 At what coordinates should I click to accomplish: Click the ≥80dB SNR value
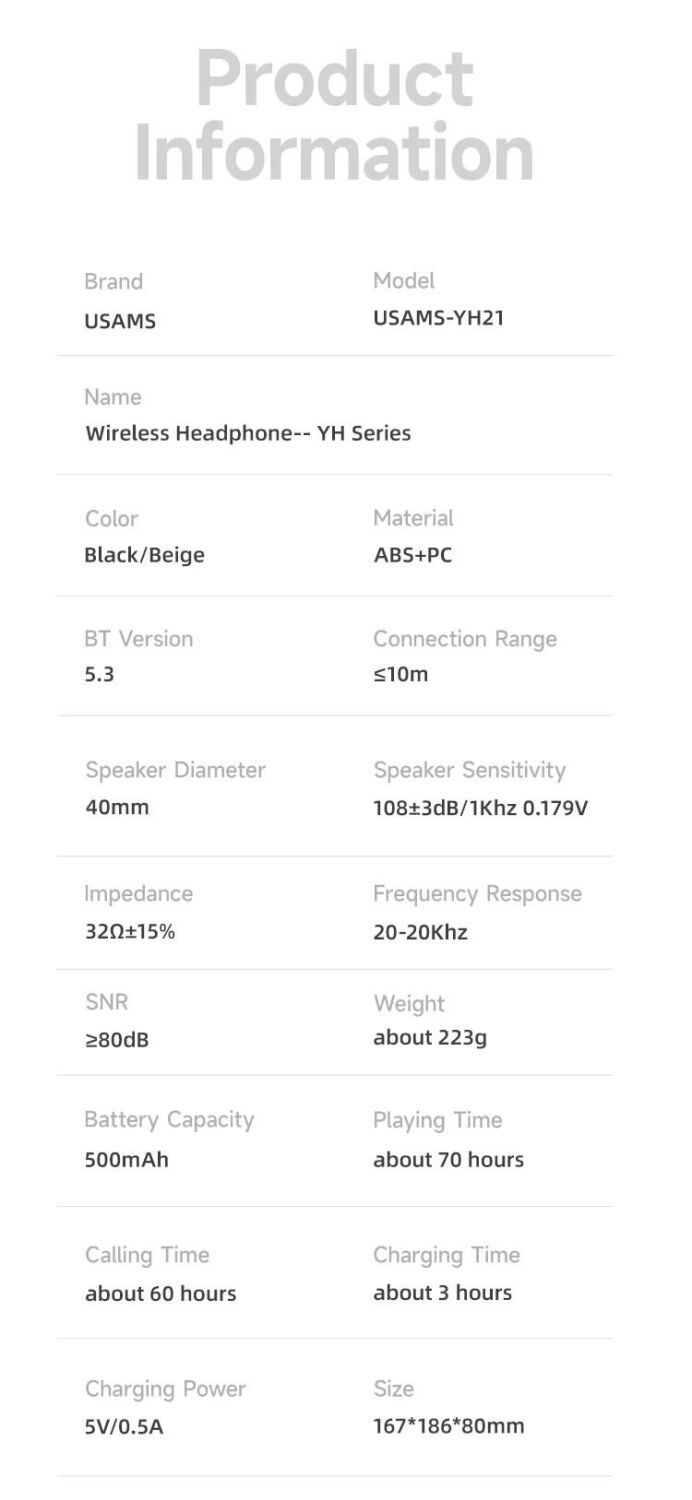[x=117, y=1040]
